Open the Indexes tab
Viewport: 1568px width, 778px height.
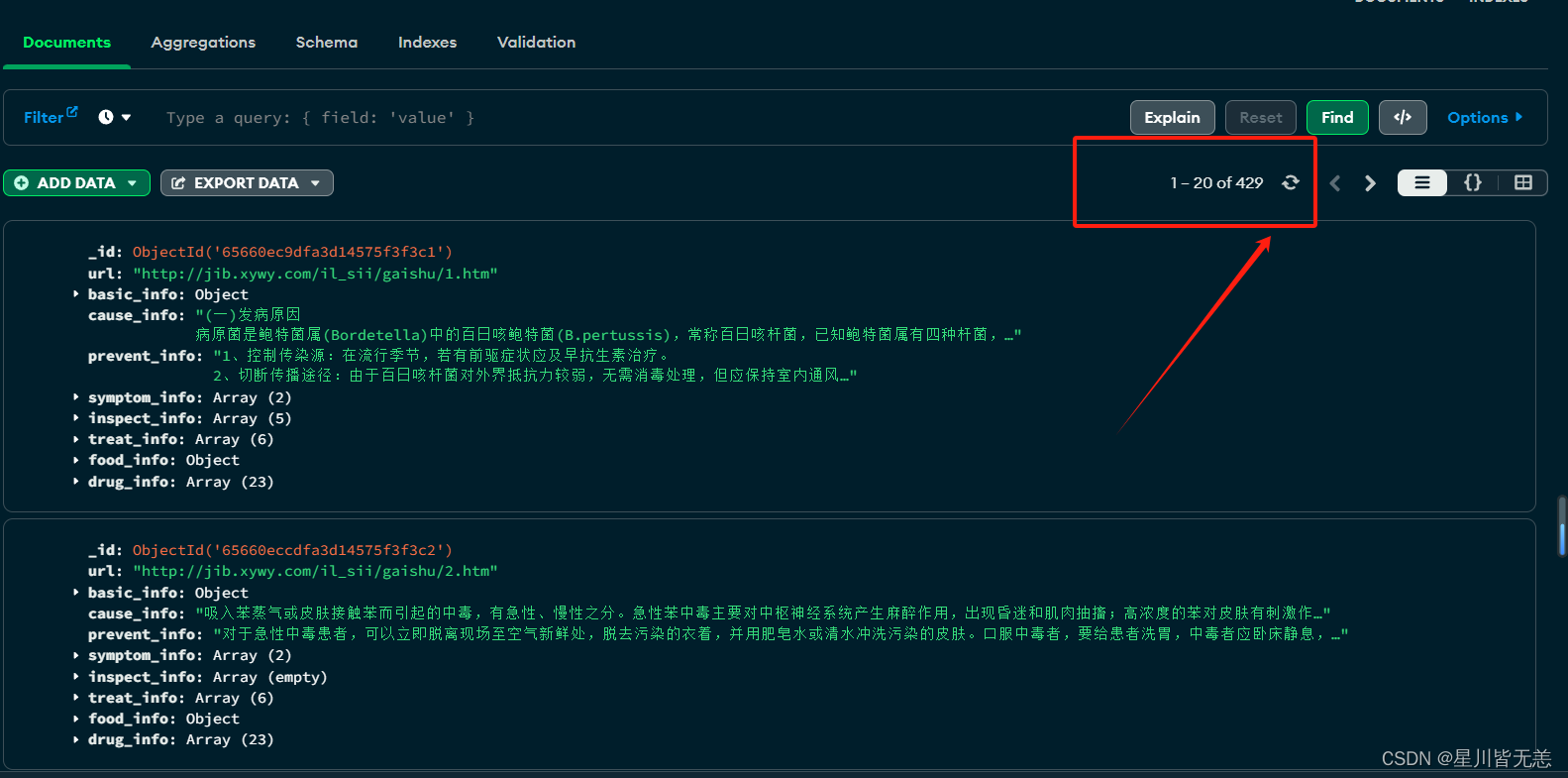click(427, 43)
